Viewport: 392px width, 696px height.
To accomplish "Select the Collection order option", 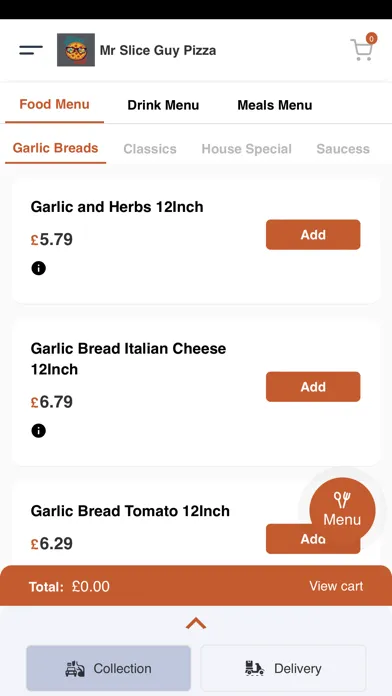I will pos(109,668).
